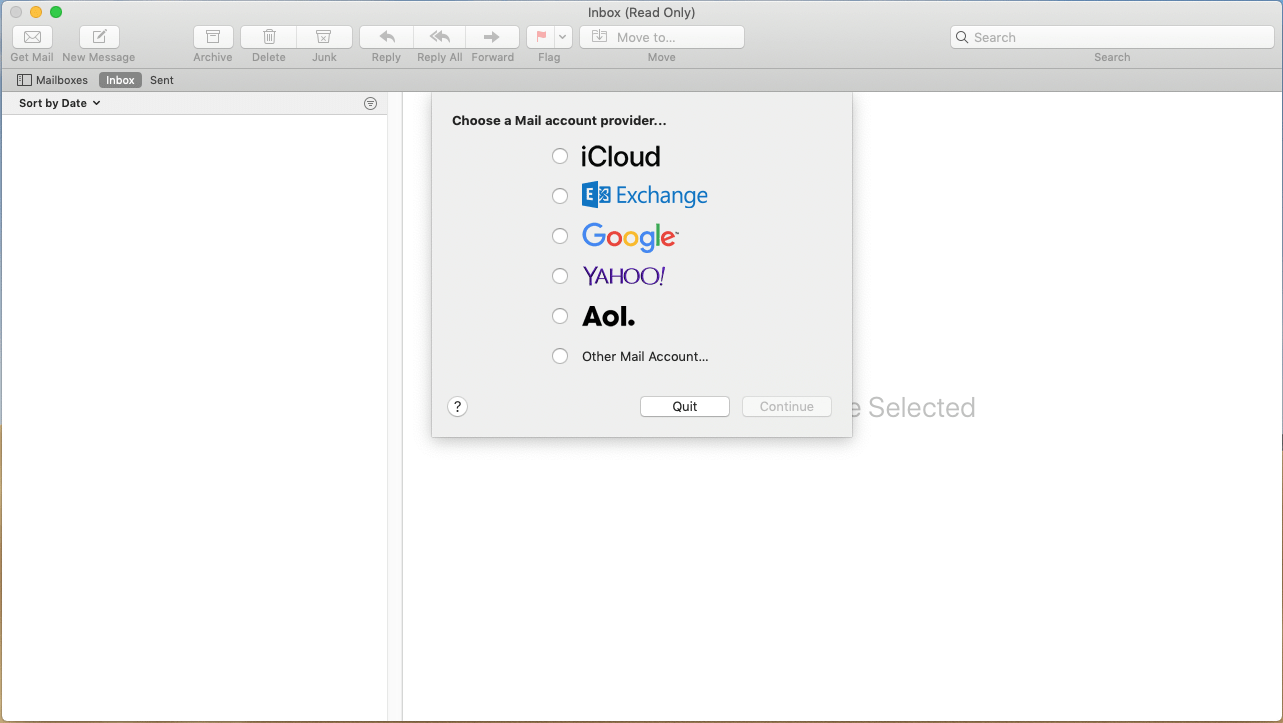Select the iCloud radio button
This screenshot has height=723, width=1283.
[x=560, y=156]
